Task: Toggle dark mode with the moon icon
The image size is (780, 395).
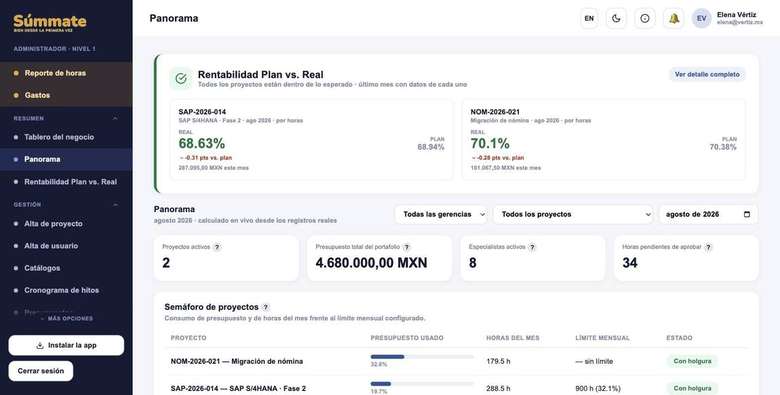Action: point(616,18)
